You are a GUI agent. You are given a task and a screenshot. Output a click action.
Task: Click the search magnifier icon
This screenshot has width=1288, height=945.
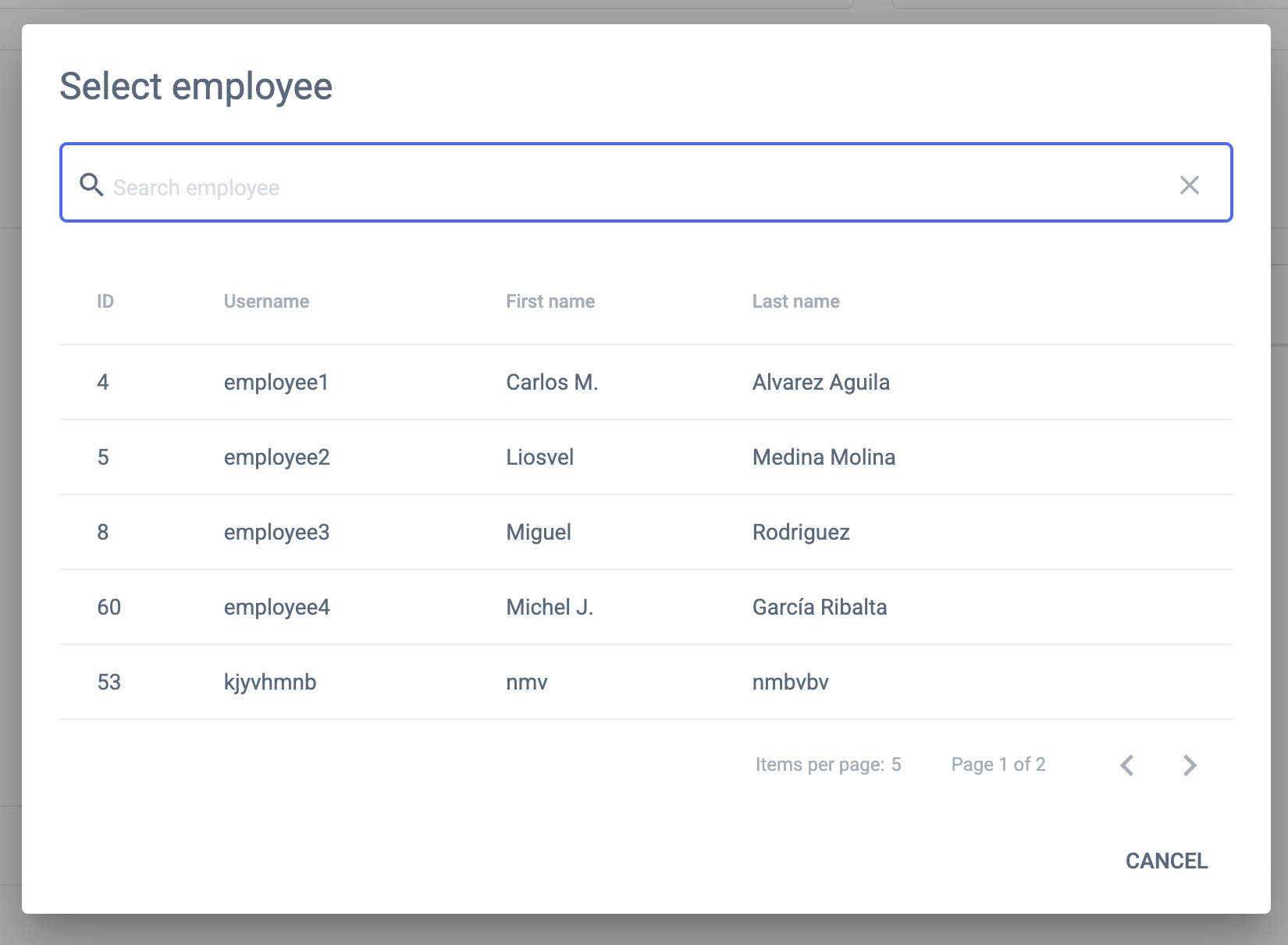click(91, 185)
